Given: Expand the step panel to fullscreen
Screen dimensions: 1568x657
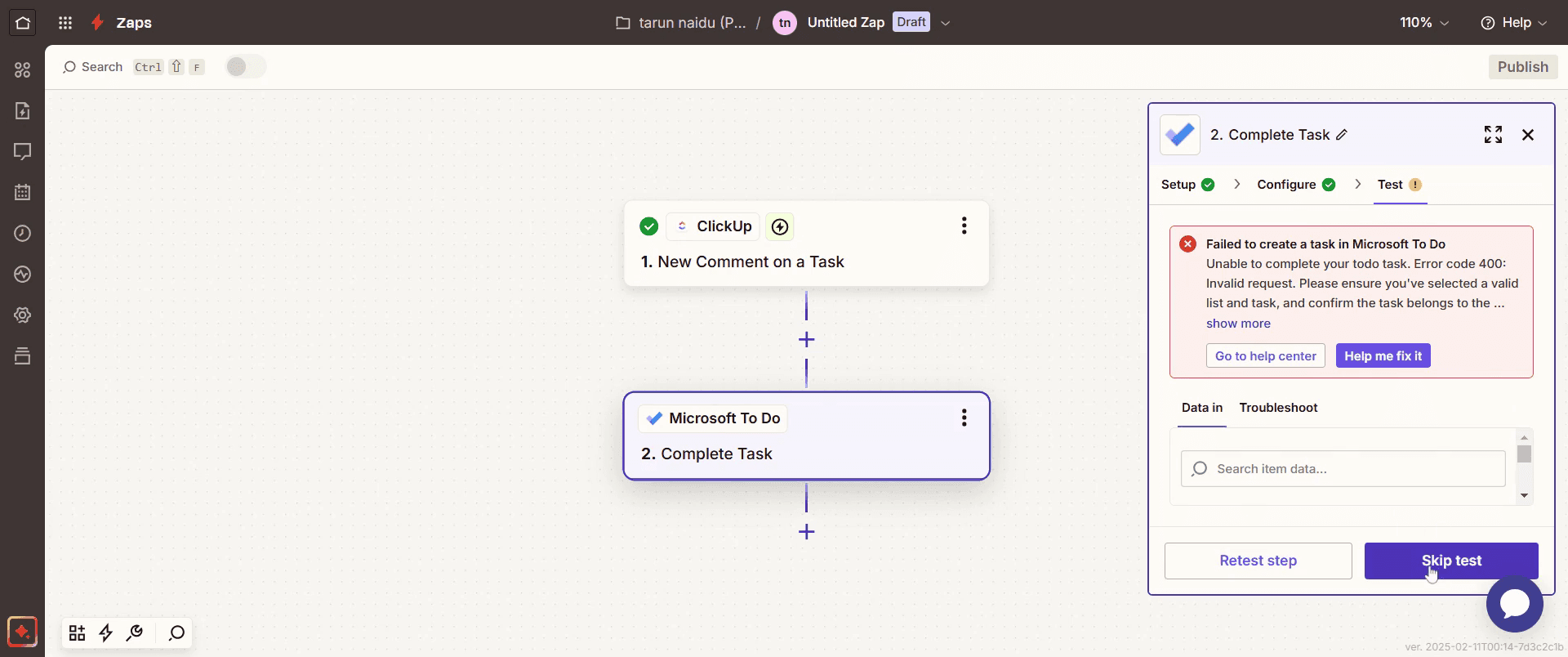Looking at the screenshot, I should coord(1493,135).
